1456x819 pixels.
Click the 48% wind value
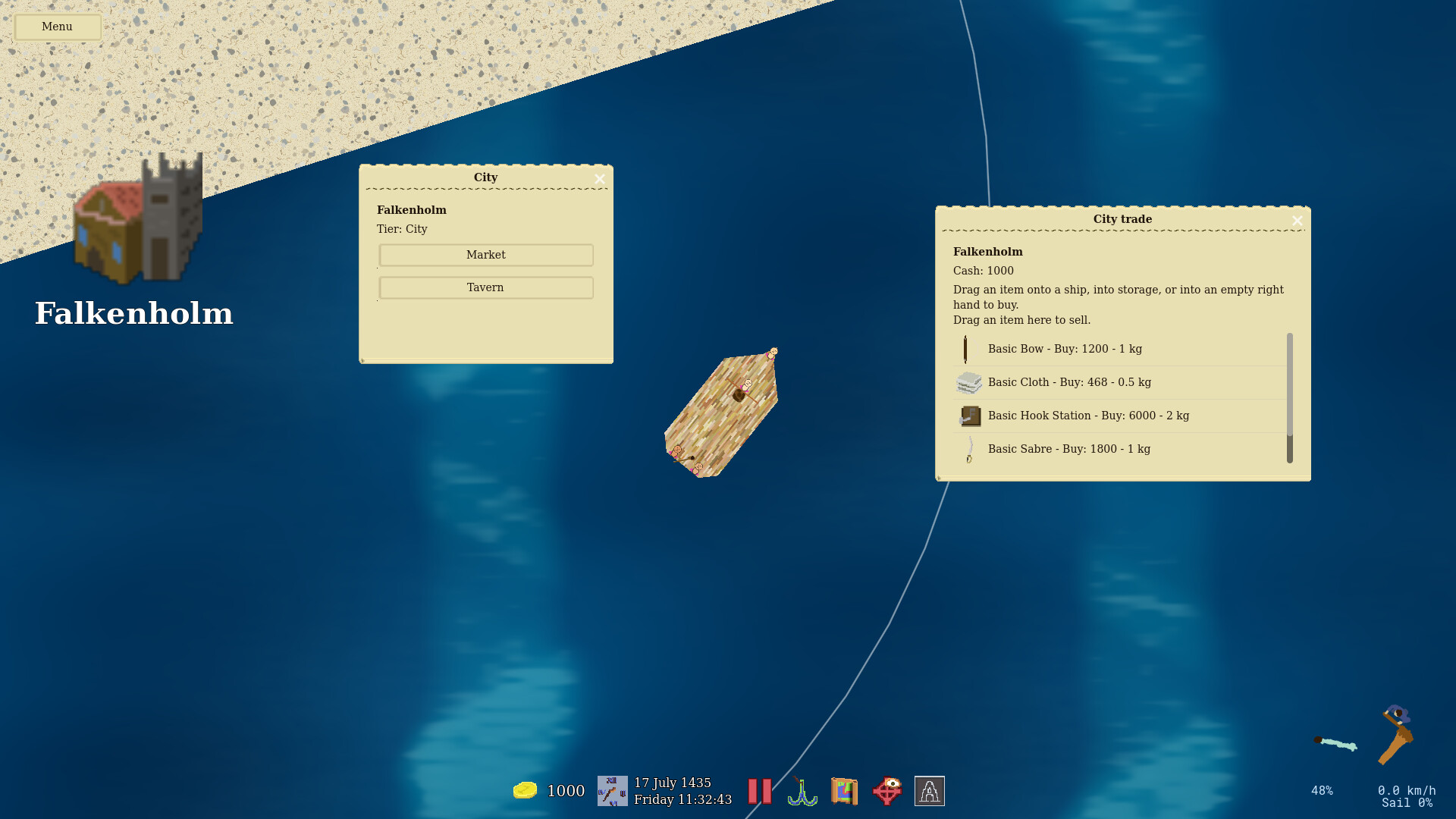coord(1322,791)
